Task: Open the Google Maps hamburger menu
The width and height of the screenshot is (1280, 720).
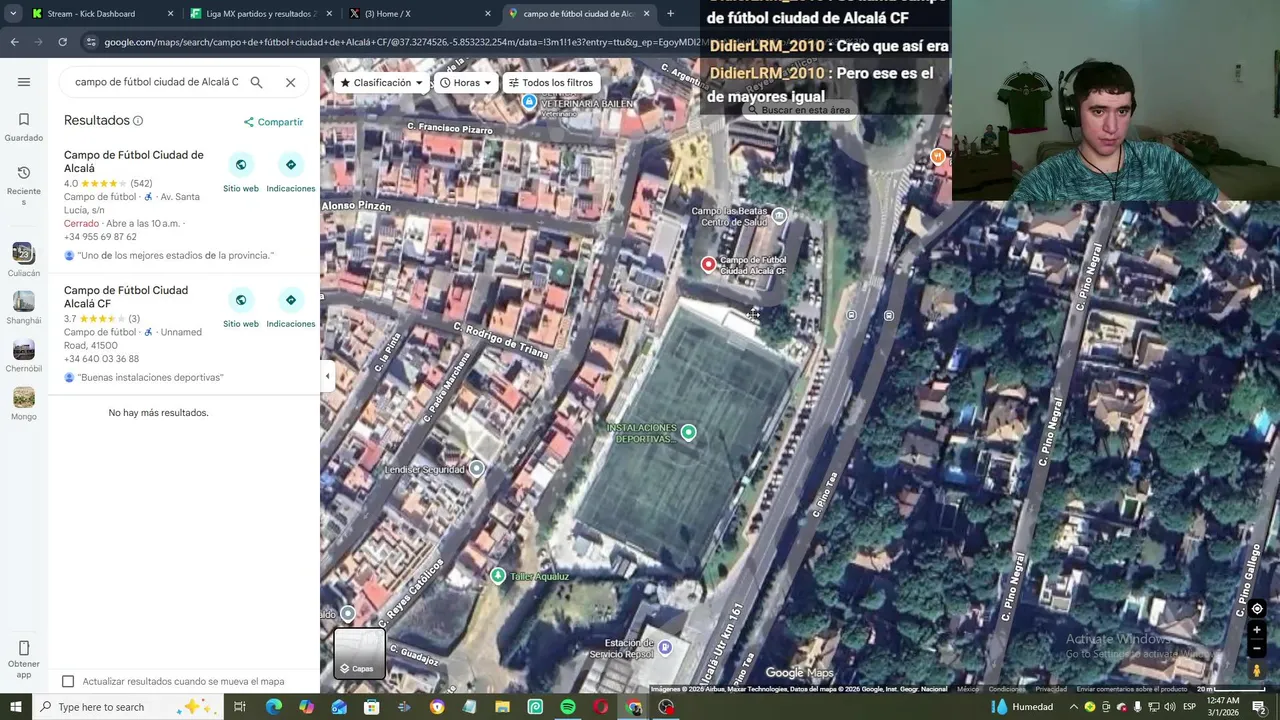Action: [24, 82]
